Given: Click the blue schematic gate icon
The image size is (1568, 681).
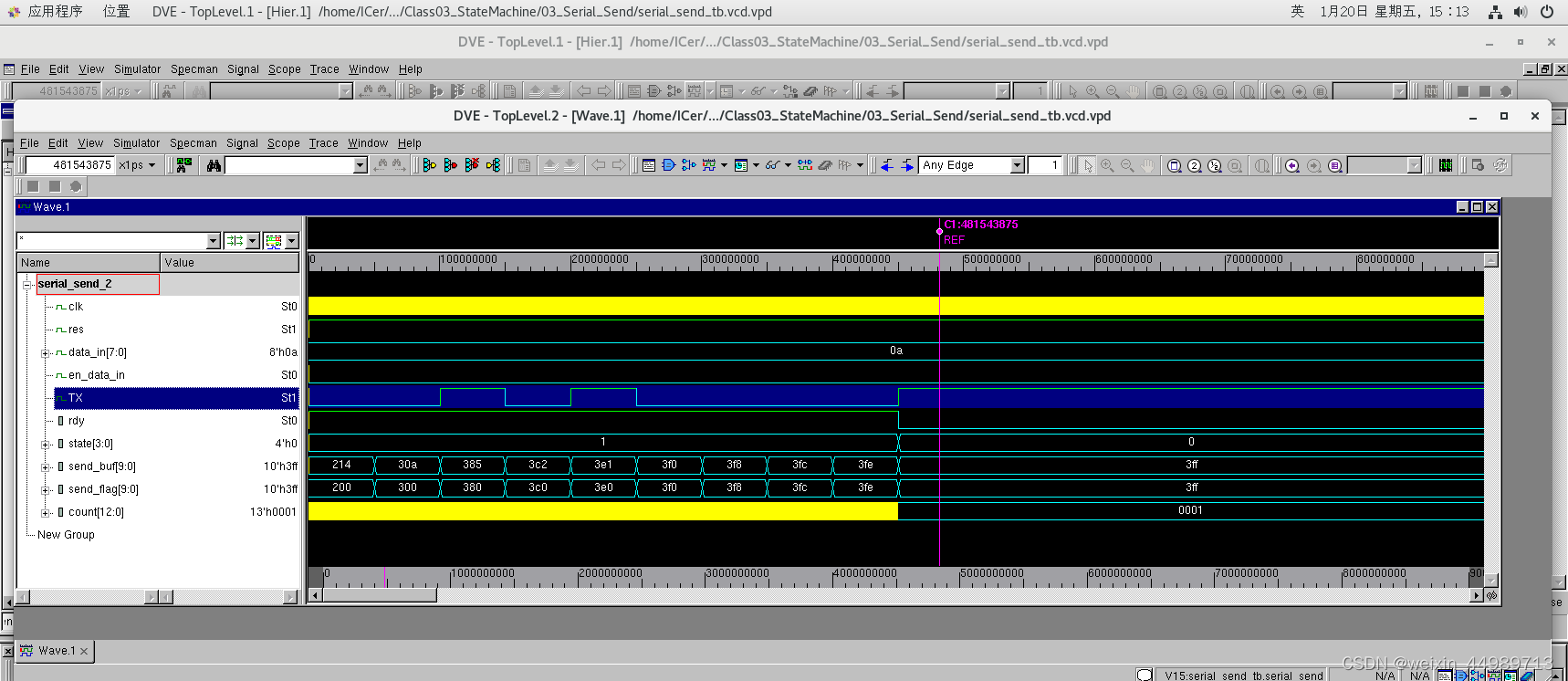Looking at the screenshot, I should click(x=669, y=165).
